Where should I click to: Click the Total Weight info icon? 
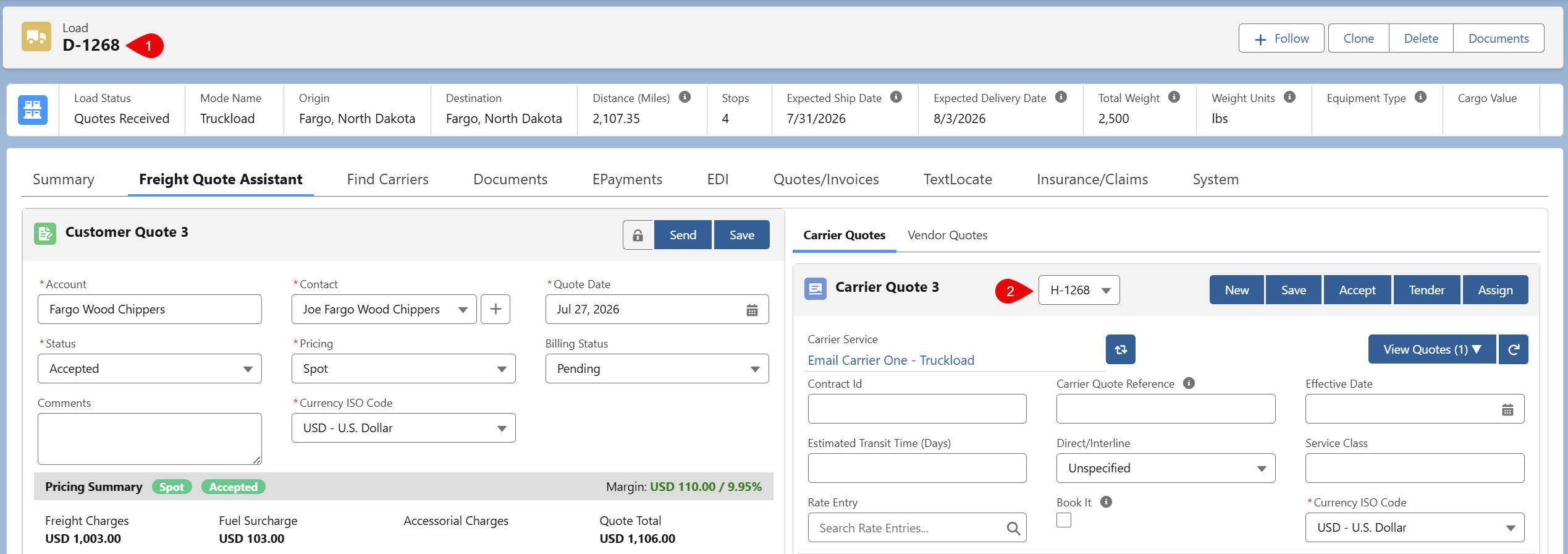coord(1174,97)
